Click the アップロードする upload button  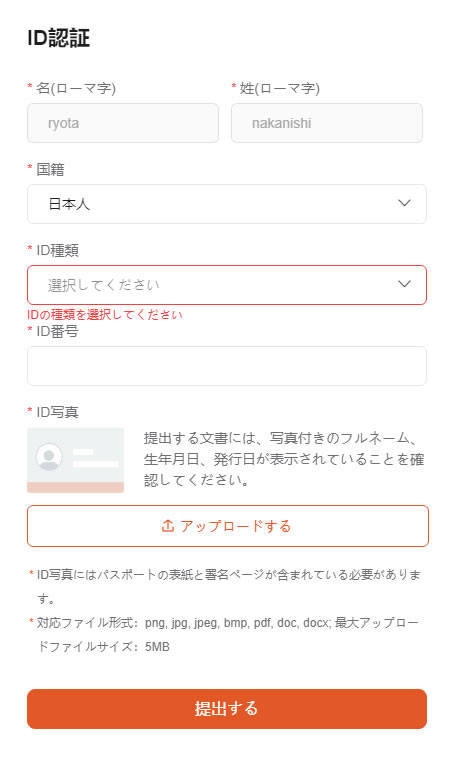(x=228, y=526)
